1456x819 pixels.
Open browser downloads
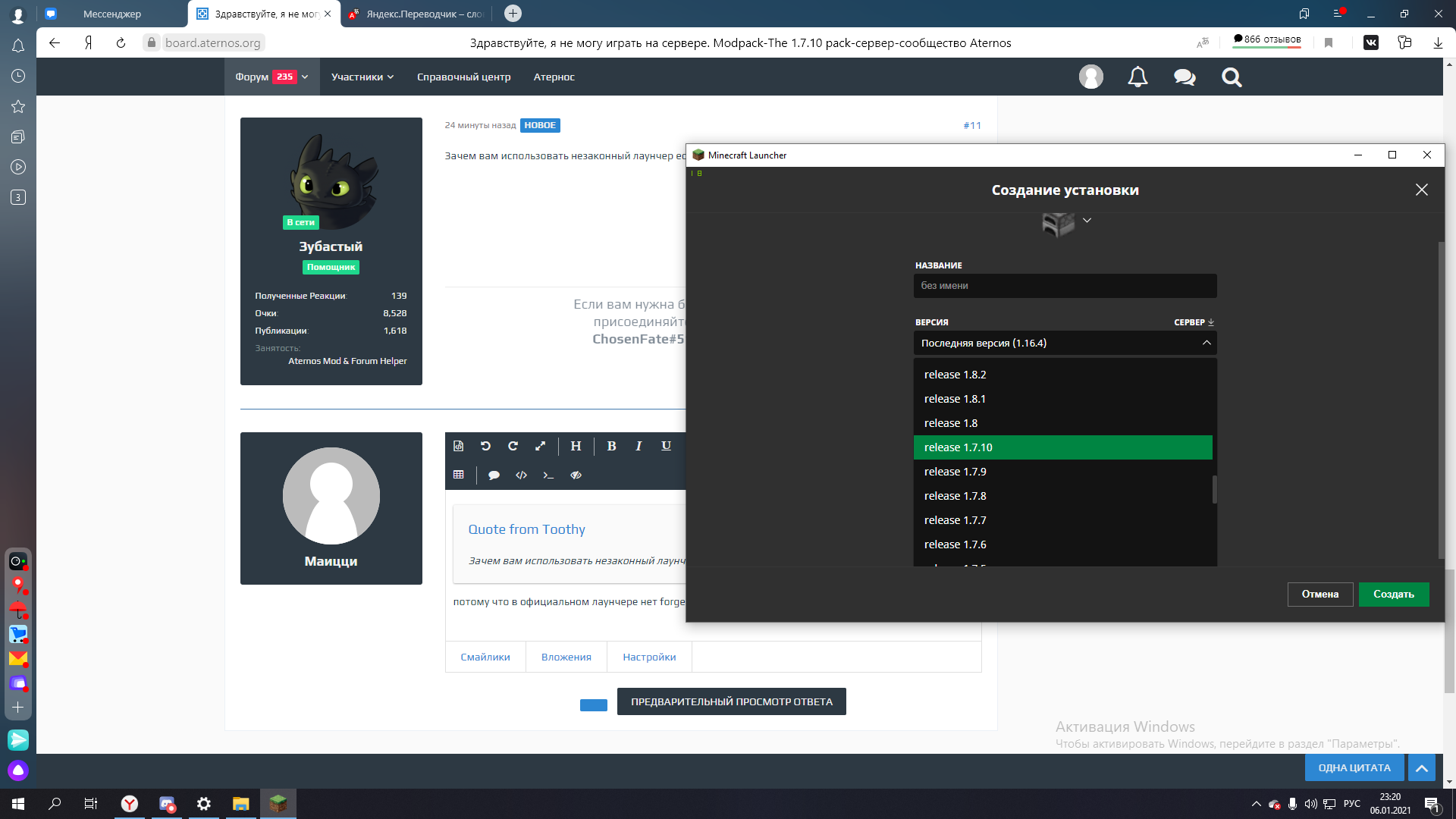pos(1438,42)
